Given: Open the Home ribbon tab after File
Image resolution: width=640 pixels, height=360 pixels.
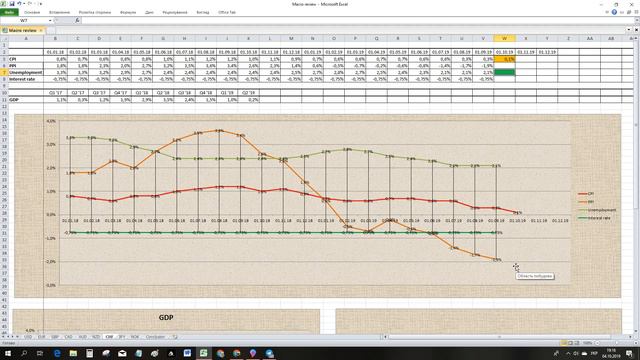Looking at the screenshot, I should coord(32,12).
